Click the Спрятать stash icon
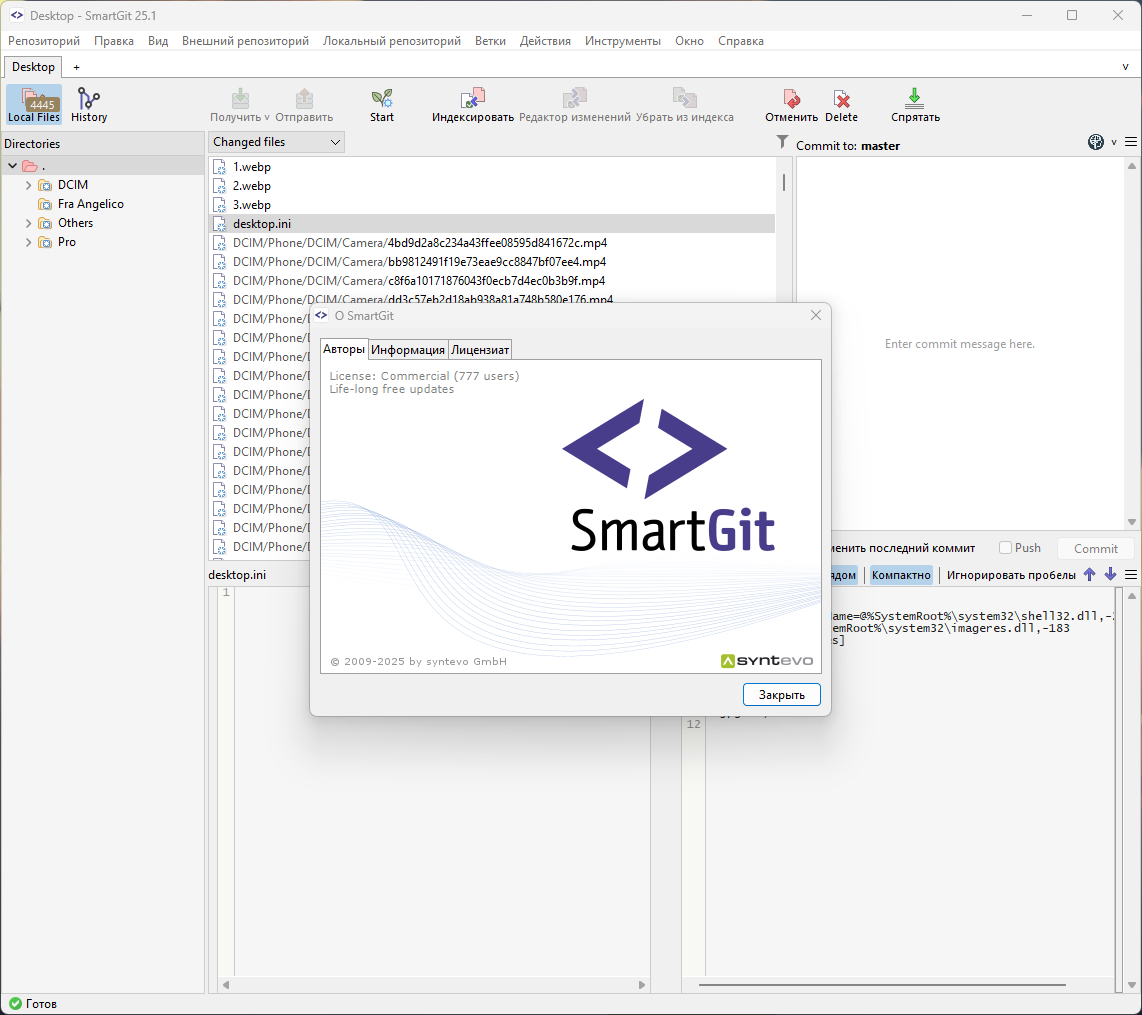 tap(915, 105)
